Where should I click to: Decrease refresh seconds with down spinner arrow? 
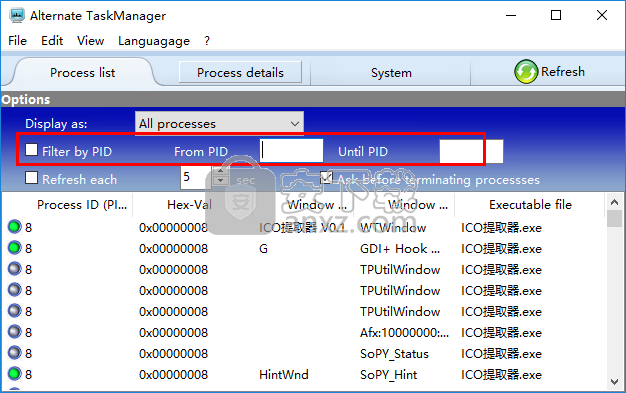[220, 181]
